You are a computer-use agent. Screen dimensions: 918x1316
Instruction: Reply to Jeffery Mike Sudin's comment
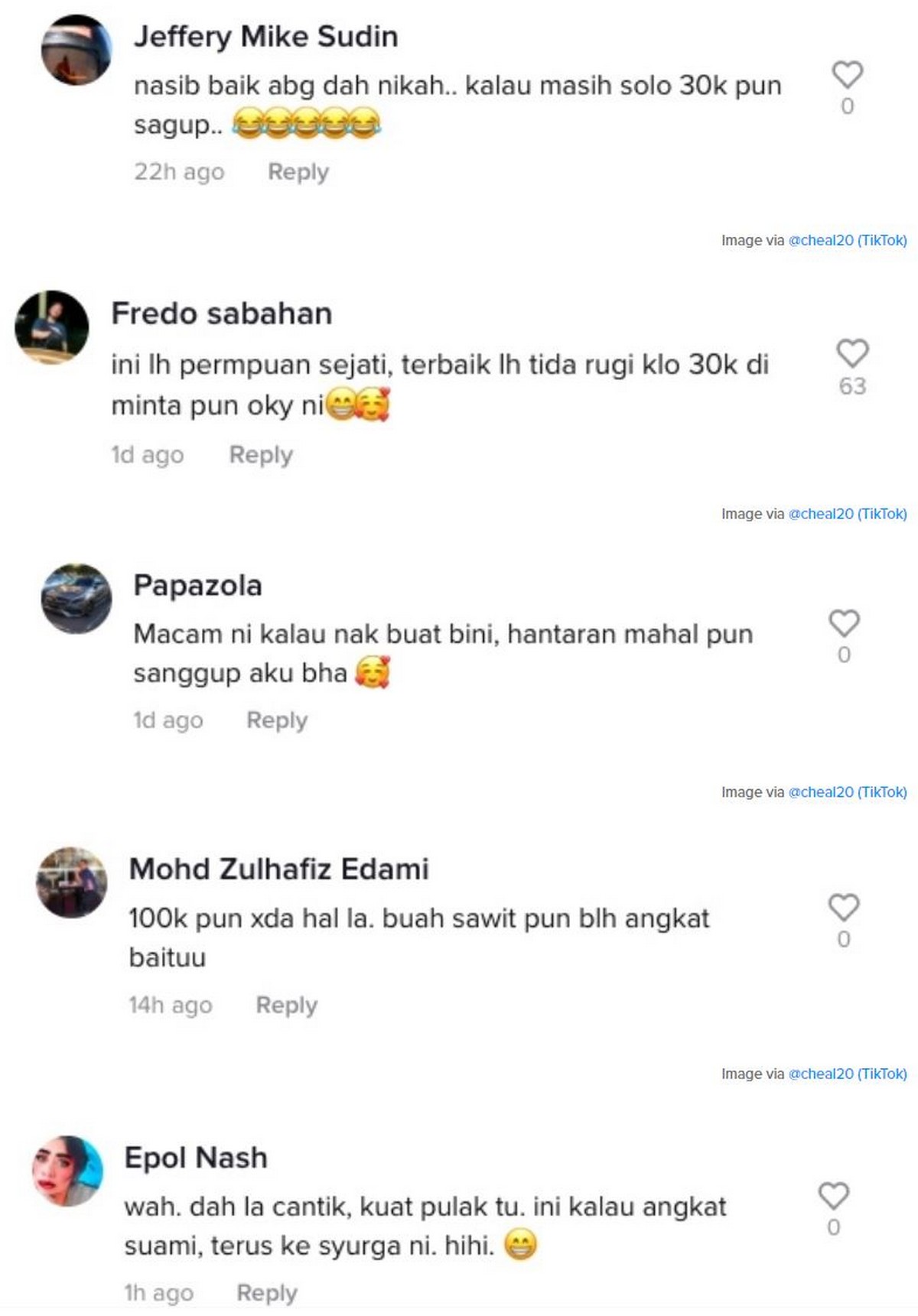(298, 172)
